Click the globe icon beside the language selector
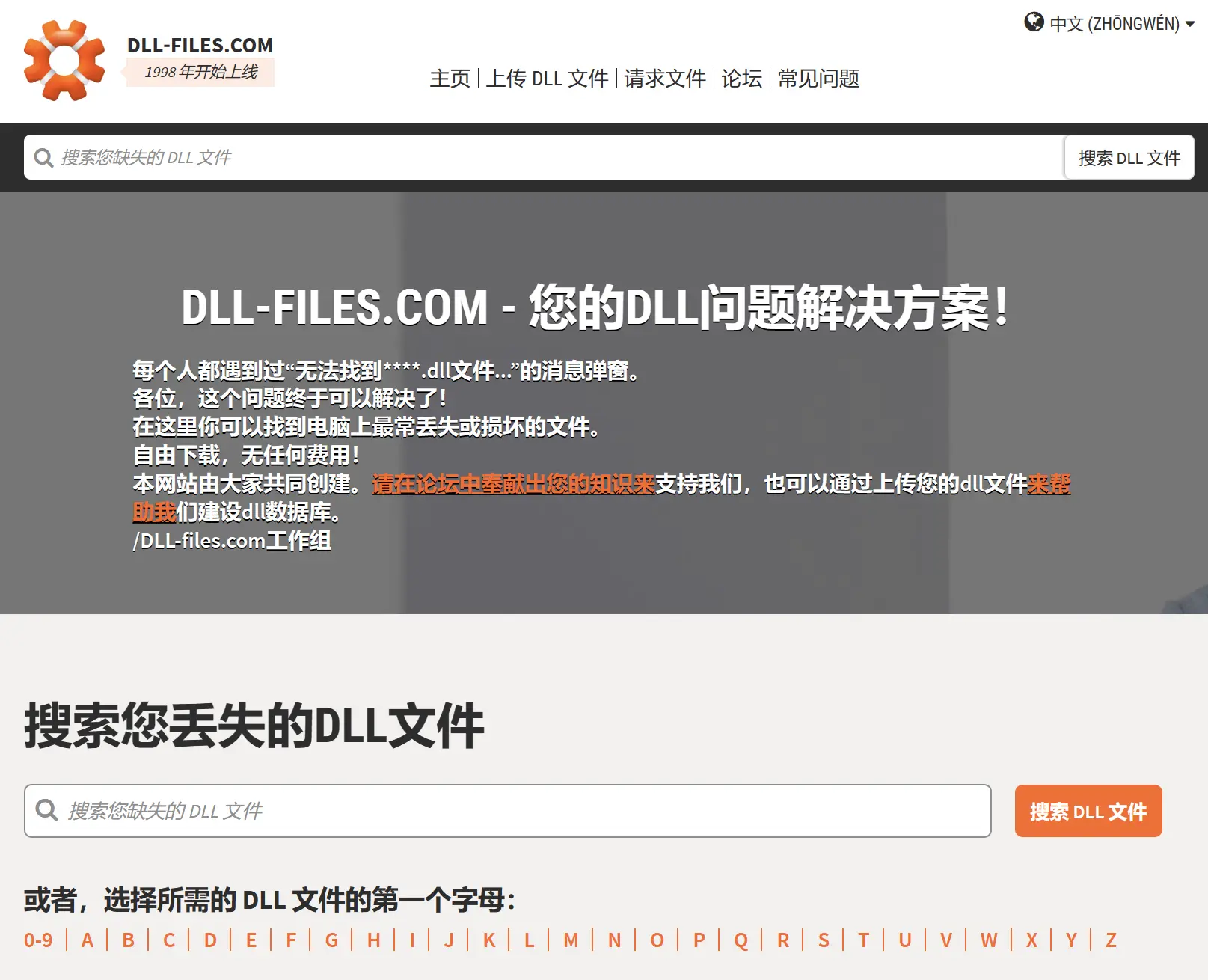This screenshot has height=980, width=1208. click(1034, 22)
